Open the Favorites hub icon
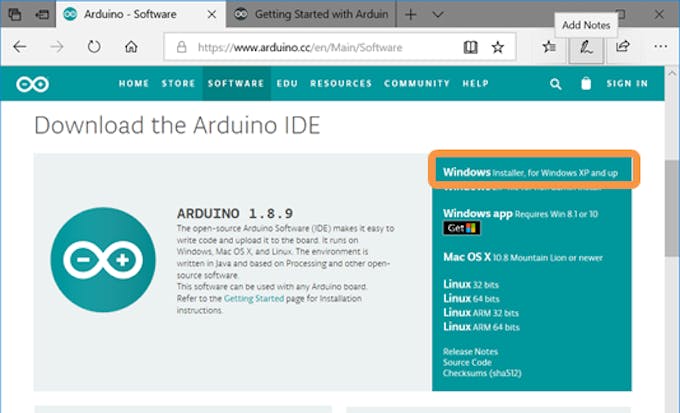Screen dimensions: 680x413 click(549, 46)
